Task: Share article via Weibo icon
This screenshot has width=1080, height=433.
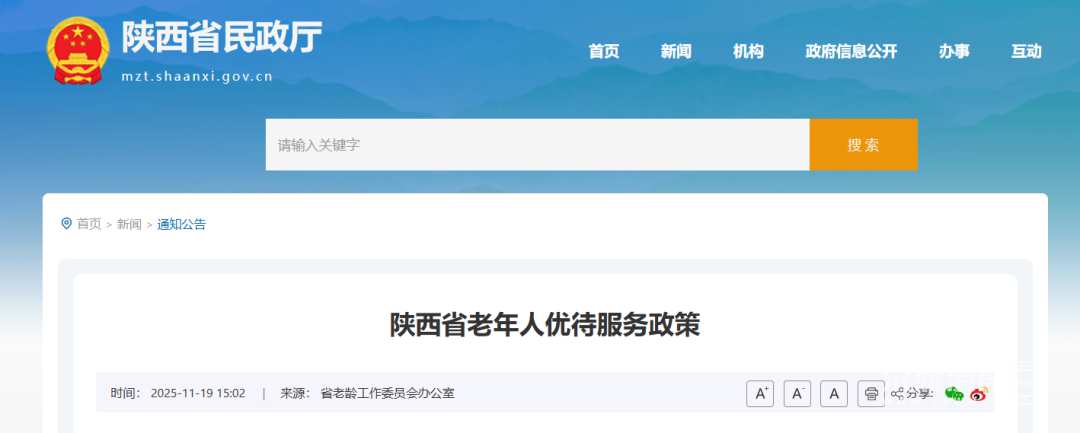Action: point(979,394)
